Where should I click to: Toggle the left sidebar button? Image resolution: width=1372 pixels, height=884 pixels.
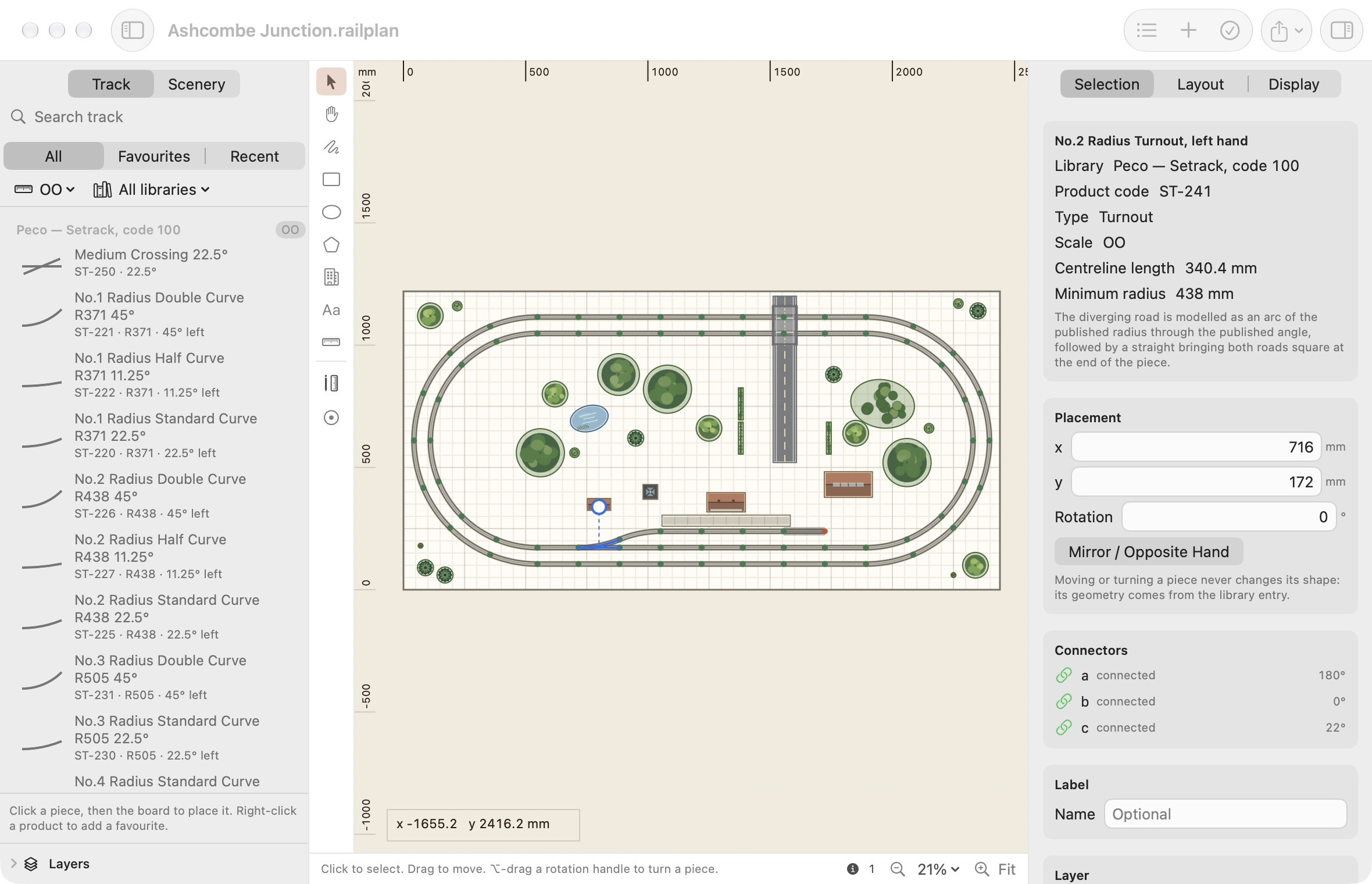click(x=133, y=30)
